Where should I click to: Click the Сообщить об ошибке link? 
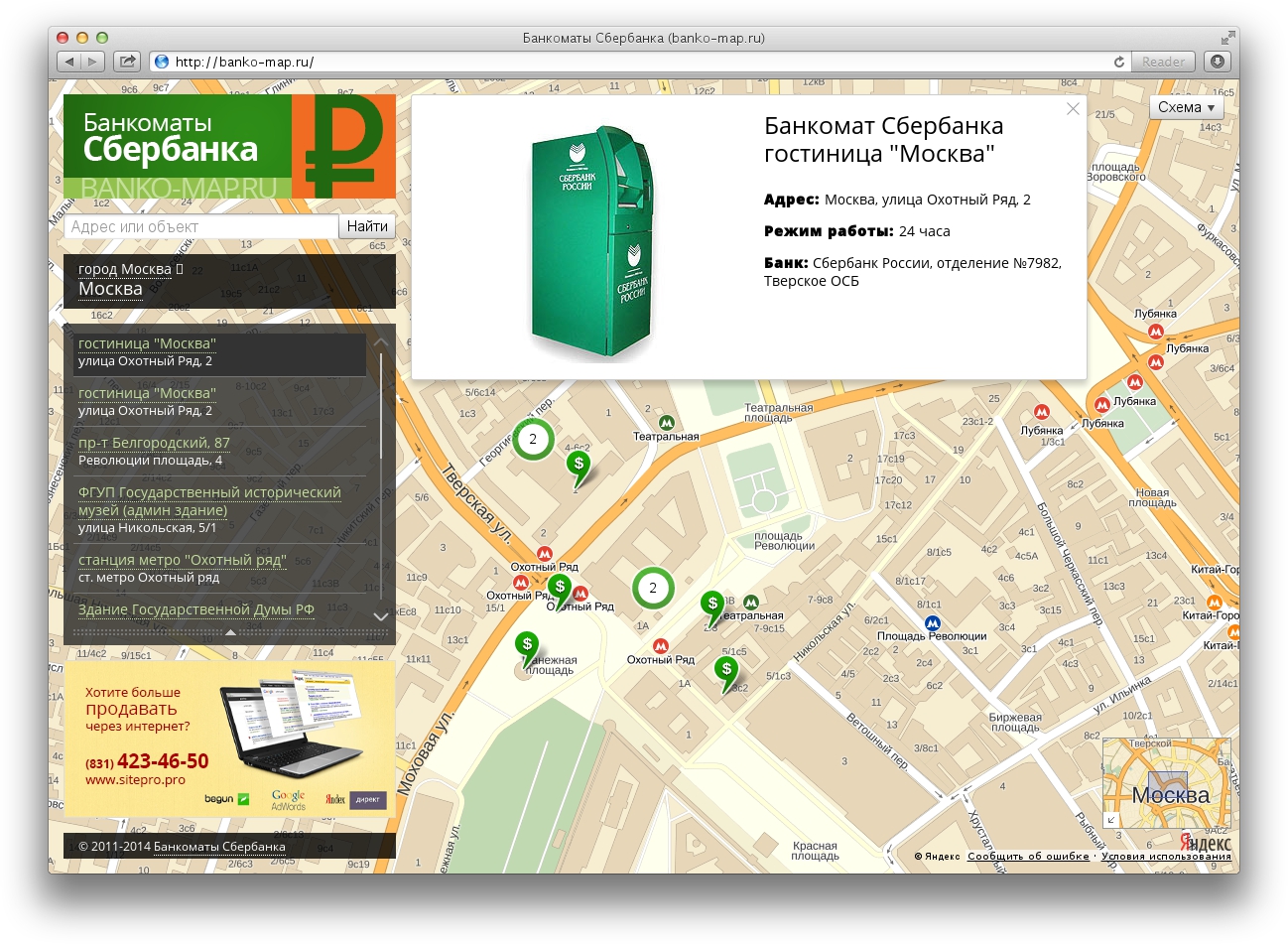click(1028, 856)
